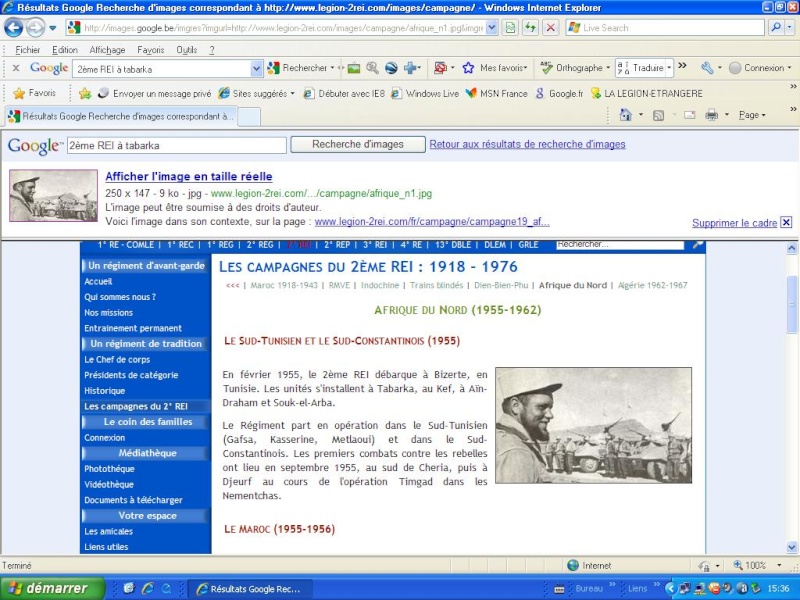Image resolution: width=800 pixels, height=600 pixels.
Task: Go back with the Internet Explorer Back arrow
Action: click(14, 28)
